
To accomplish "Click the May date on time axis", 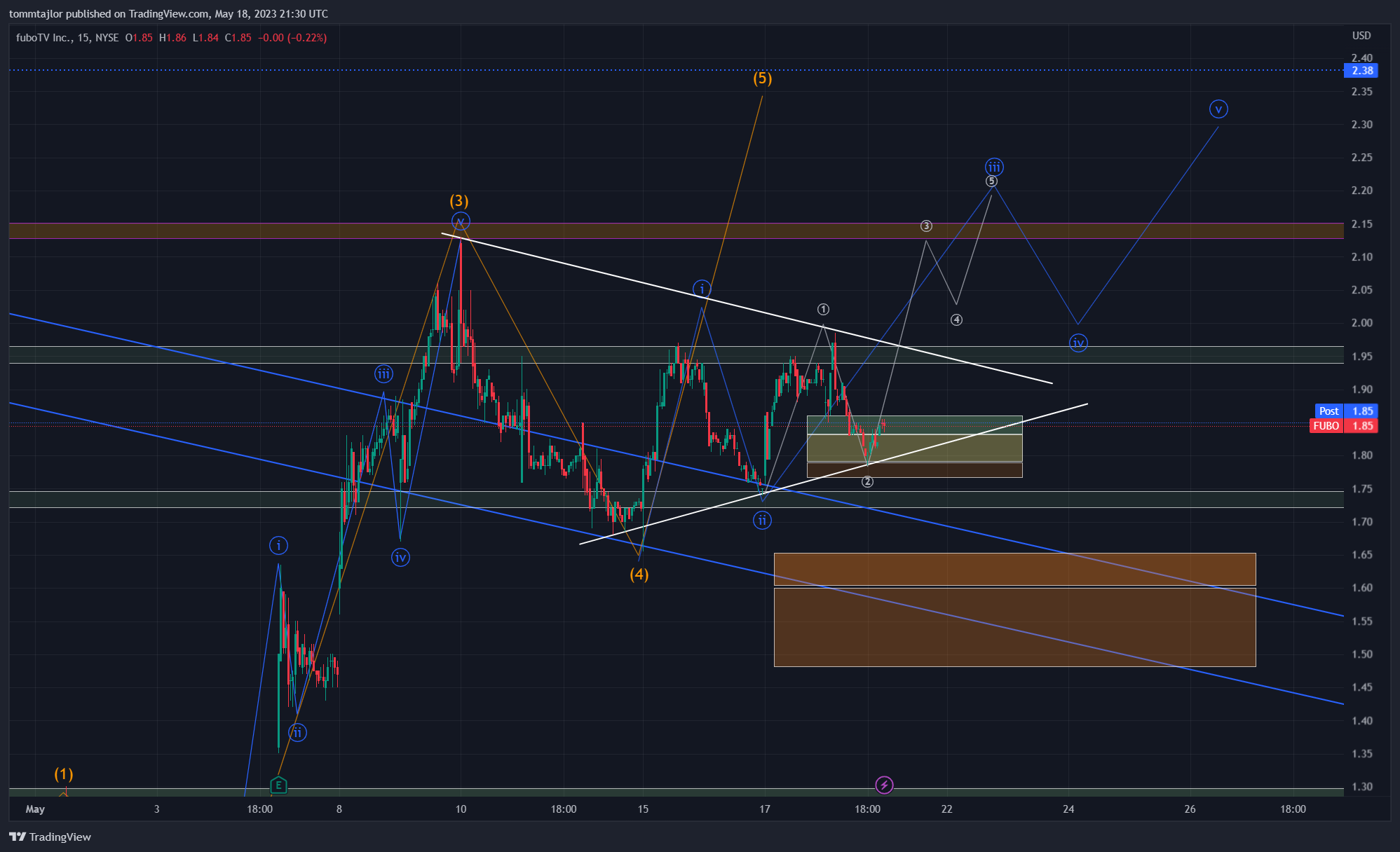I will [x=35, y=809].
